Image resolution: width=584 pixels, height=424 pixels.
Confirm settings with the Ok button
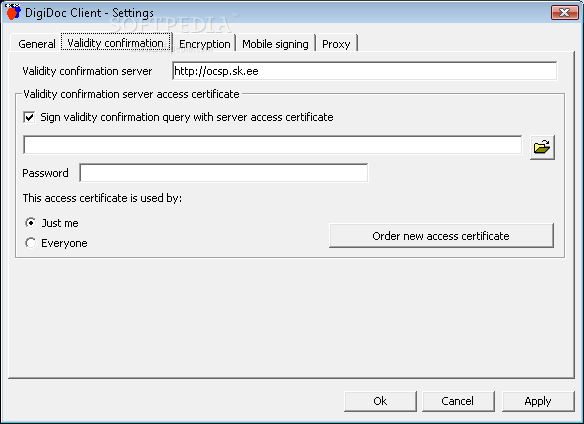click(x=380, y=401)
